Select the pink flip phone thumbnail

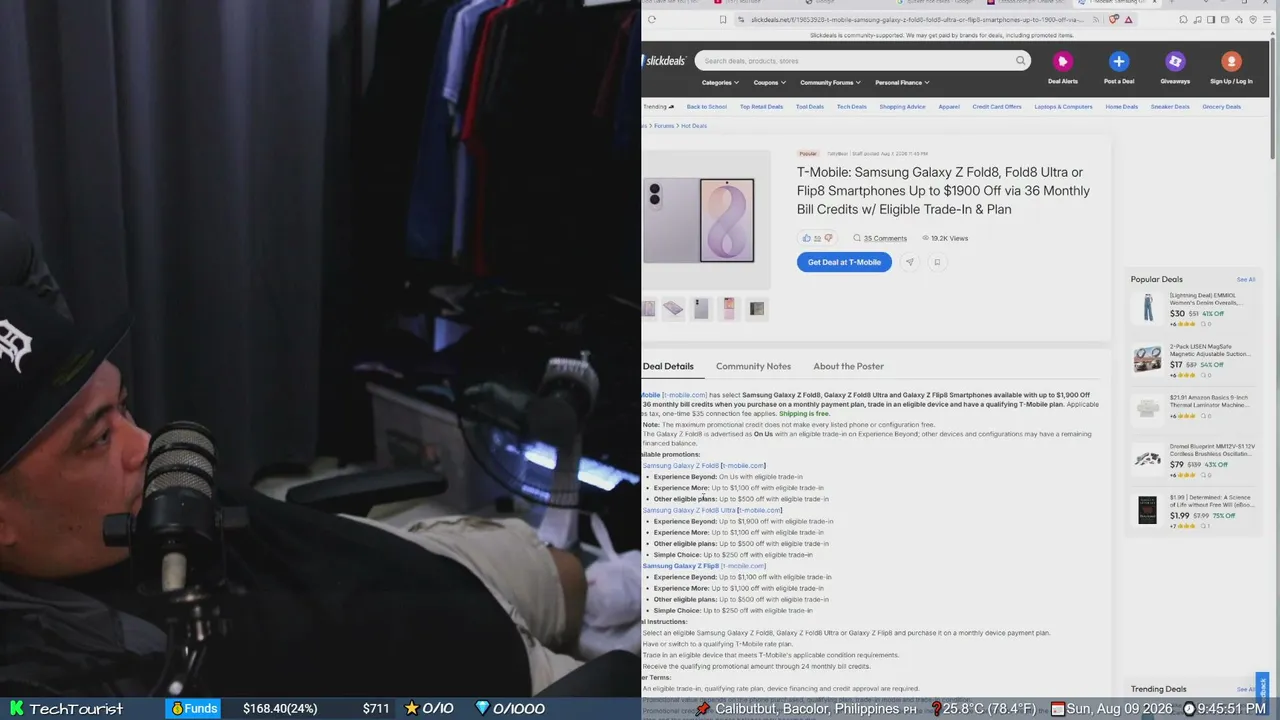point(729,309)
